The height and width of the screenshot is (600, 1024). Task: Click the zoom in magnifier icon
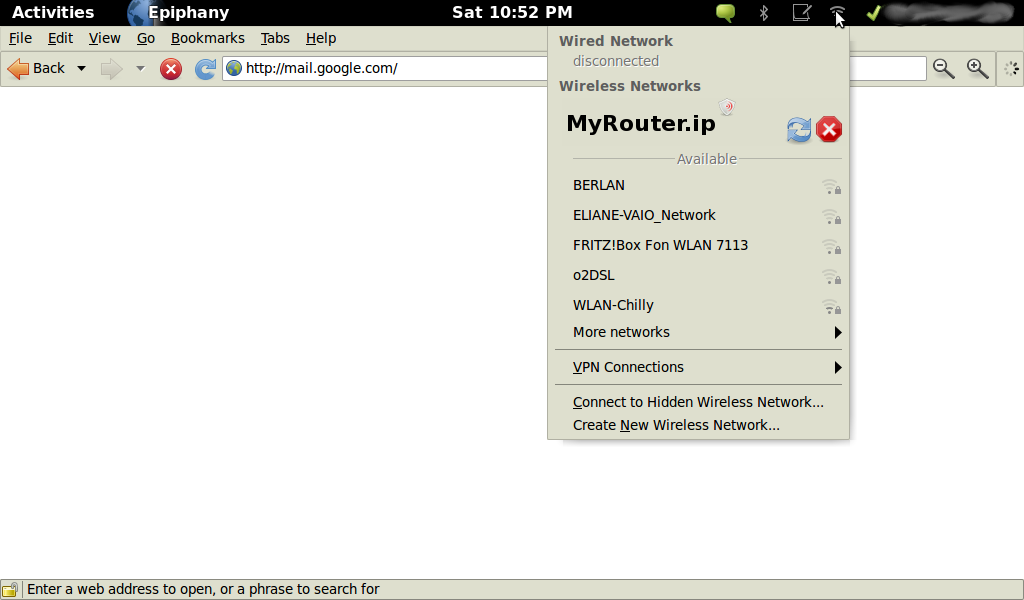(977, 69)
